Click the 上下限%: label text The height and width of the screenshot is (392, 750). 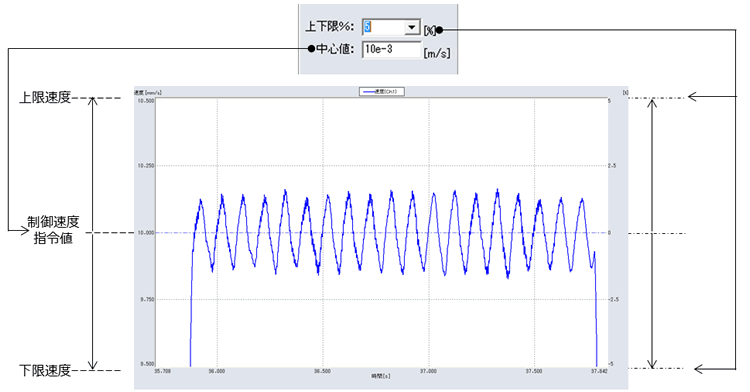coord(330,27)
